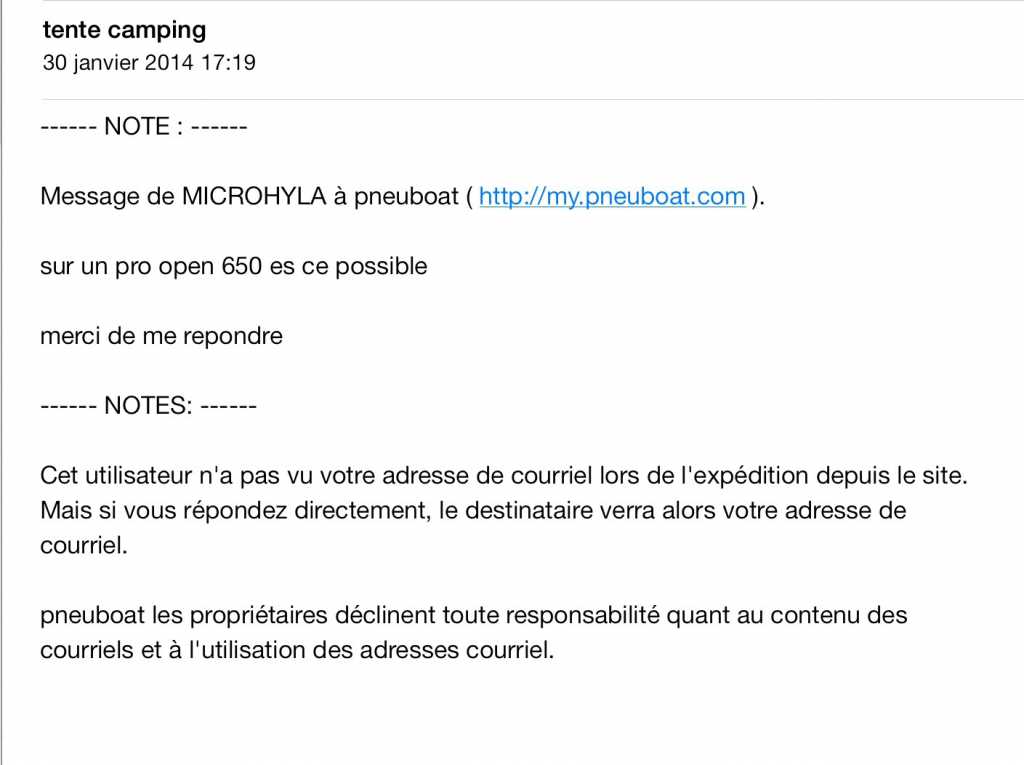Click the line starting 'pneuboat les propriétaires'

[x=473, y=615]
